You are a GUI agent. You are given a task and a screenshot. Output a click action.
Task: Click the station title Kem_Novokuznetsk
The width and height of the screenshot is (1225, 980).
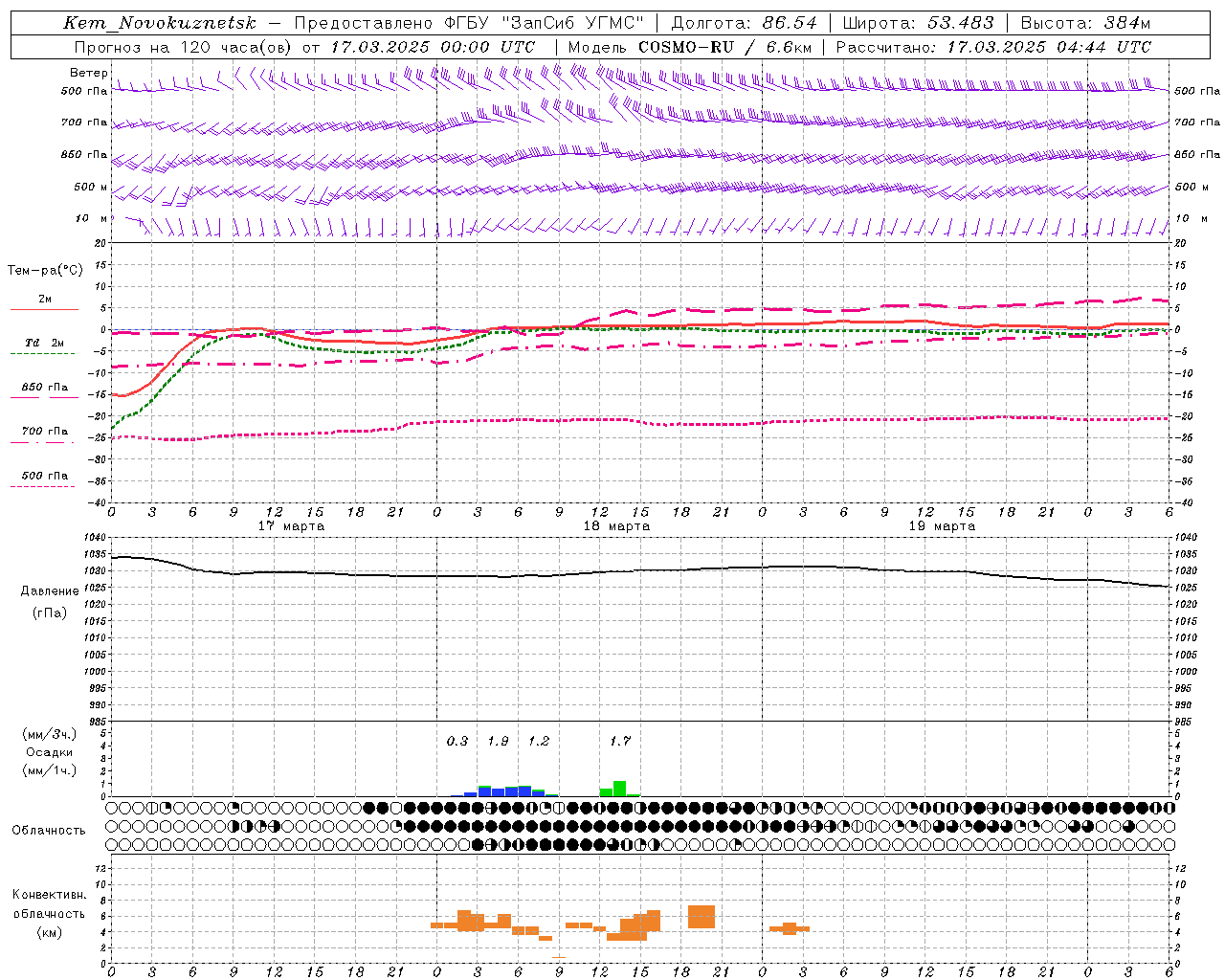(x=161, y=23)
